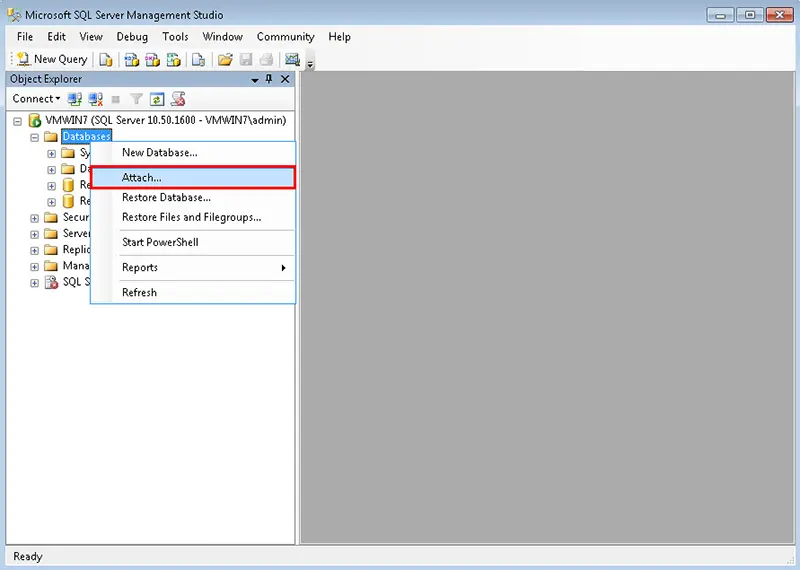Click Start PowerShell in the context menu
The height and width of the screenshot is (570, 800).
pyautogui.click(x=193, y=242)
